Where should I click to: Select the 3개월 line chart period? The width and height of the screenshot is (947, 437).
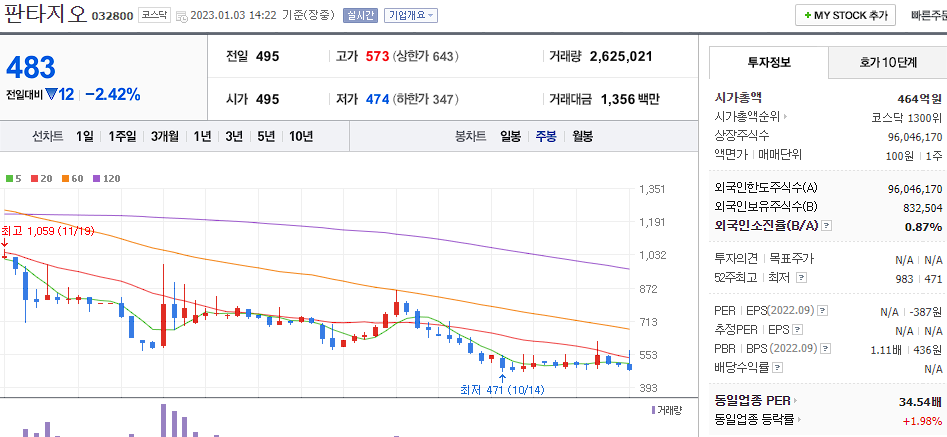click(165, 136)
